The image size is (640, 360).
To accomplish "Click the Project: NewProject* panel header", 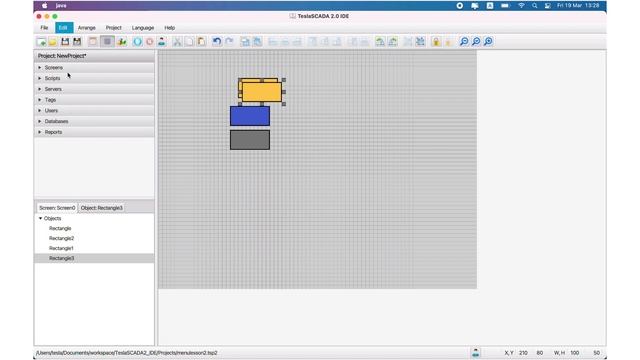I will tap(94, 56).
